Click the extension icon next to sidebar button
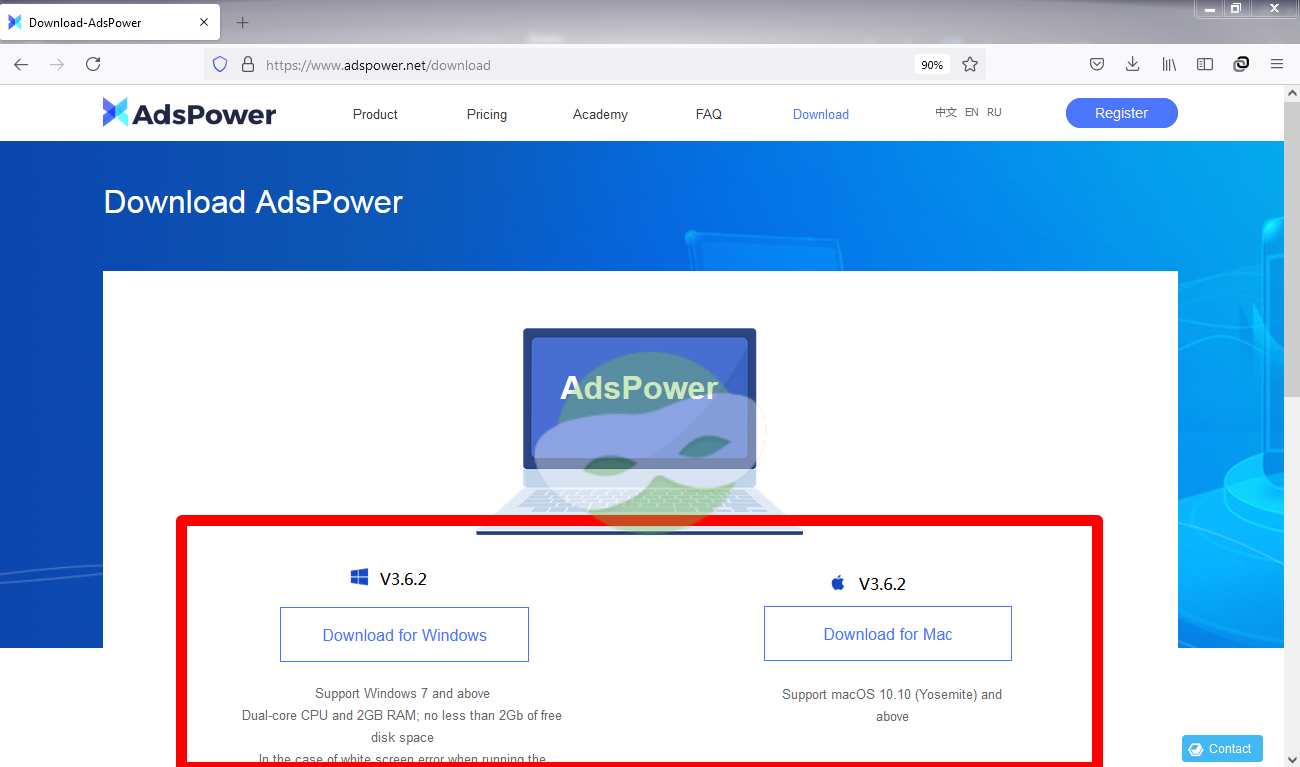1300x767 pixels. click(x=1241, y=64)
